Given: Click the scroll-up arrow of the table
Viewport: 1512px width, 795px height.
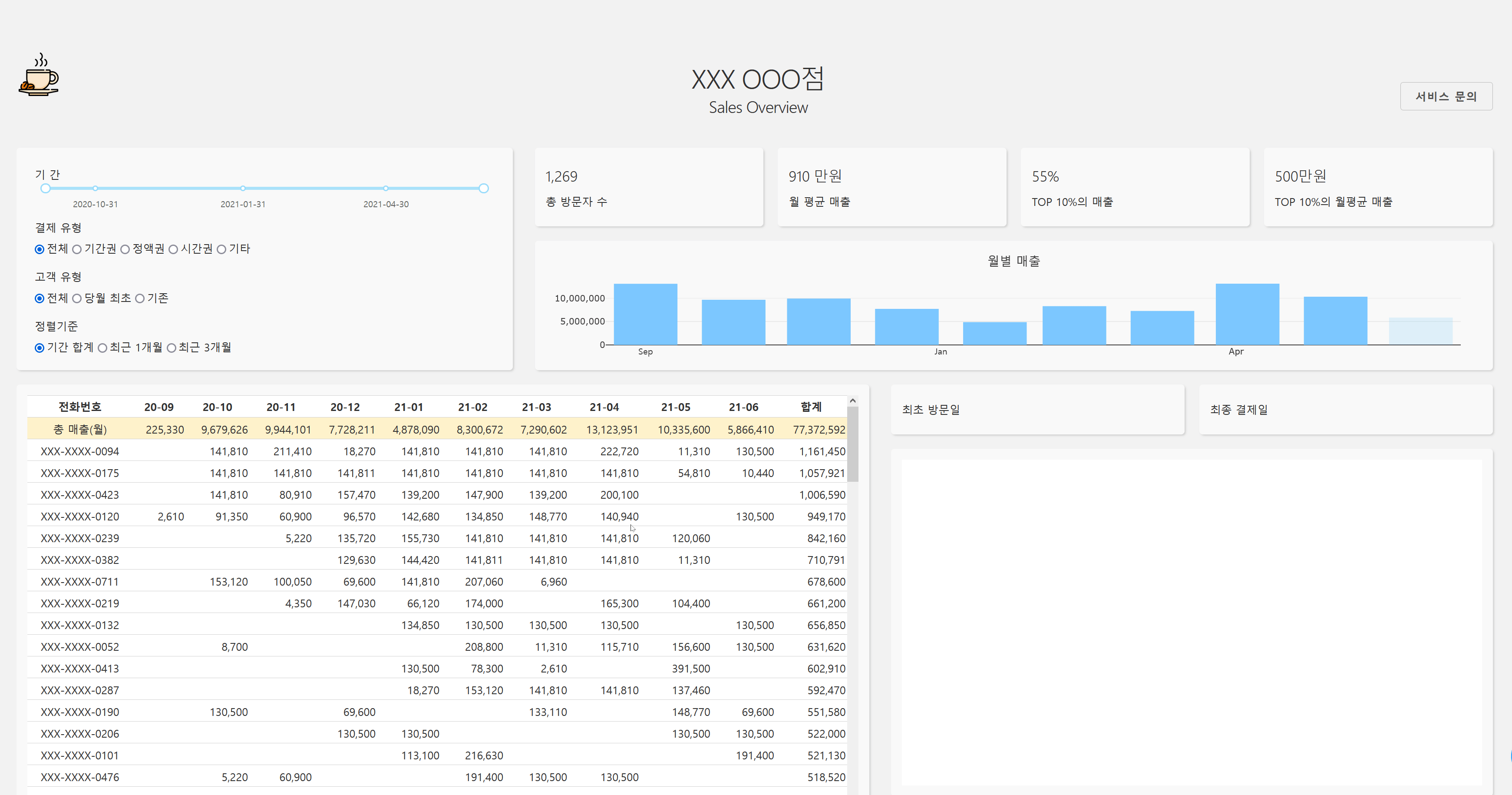Looking at the screenshot, I should click(852, 401).
